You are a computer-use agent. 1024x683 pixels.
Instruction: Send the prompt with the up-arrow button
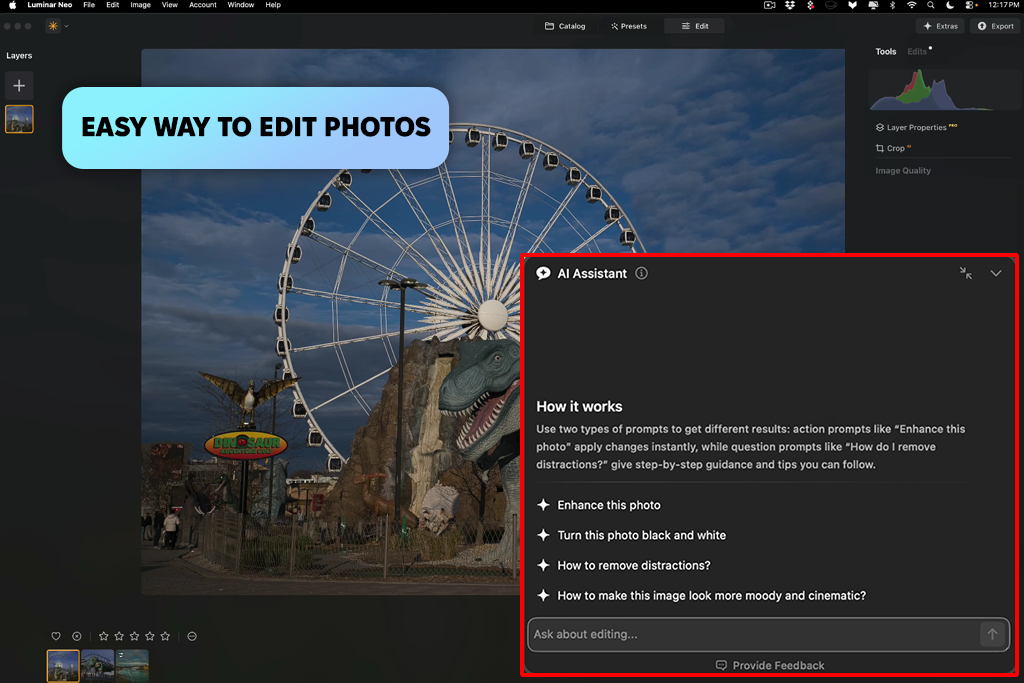tap(992, 634)
